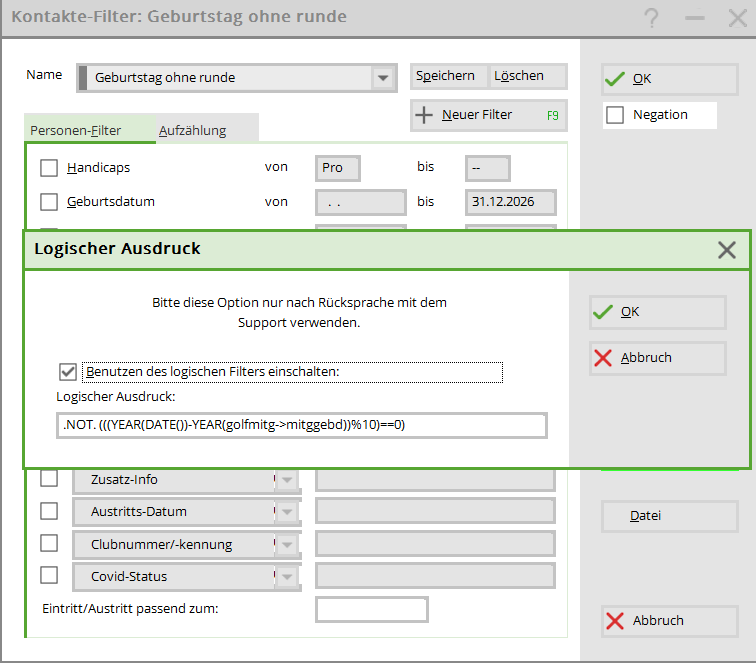Click the red X Abbruch at bottom right

pyautogui.click(x=668, y=621)
